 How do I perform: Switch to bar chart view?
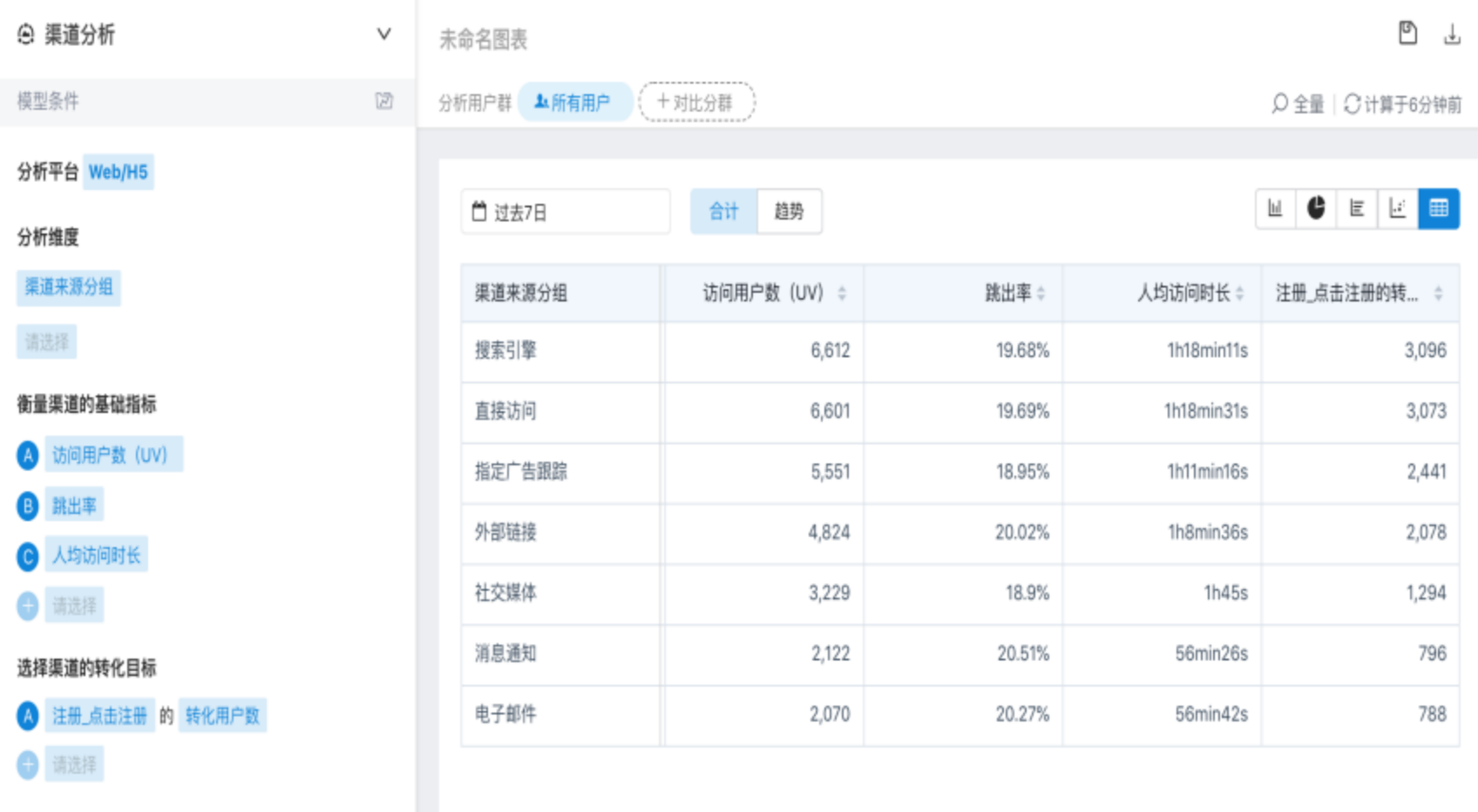[x=1276, y=208]
